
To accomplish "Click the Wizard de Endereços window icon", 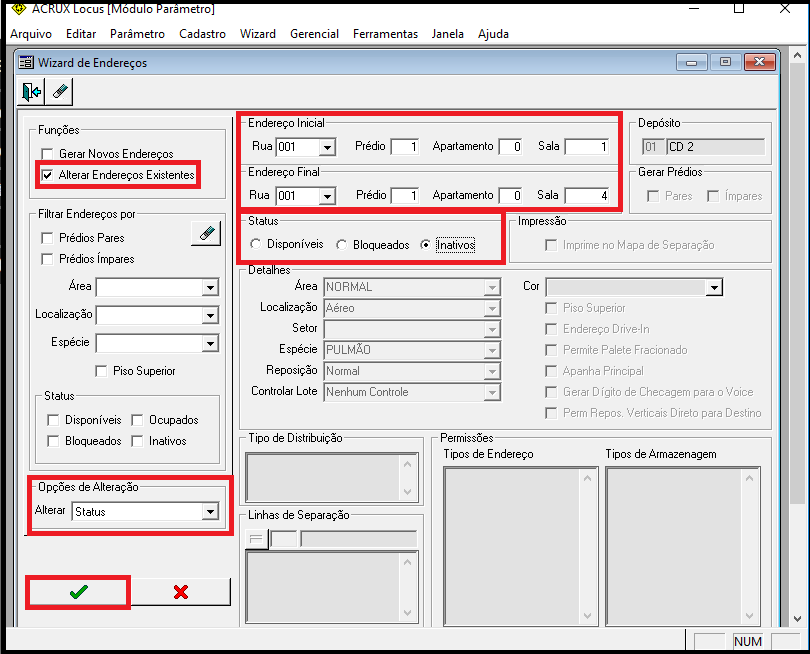I will tap(26, 63).
